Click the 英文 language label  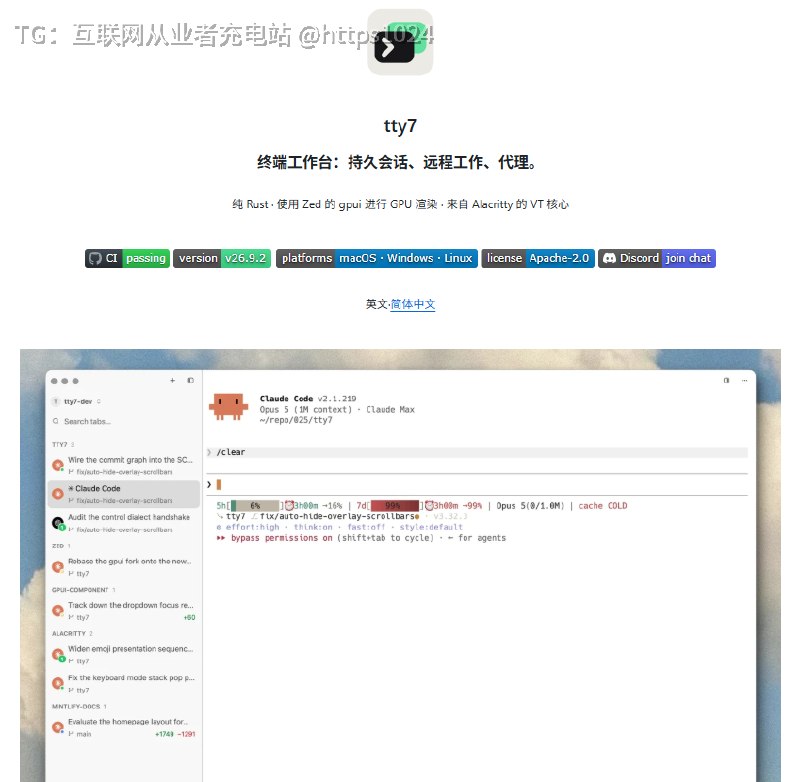tap(377, 304)
